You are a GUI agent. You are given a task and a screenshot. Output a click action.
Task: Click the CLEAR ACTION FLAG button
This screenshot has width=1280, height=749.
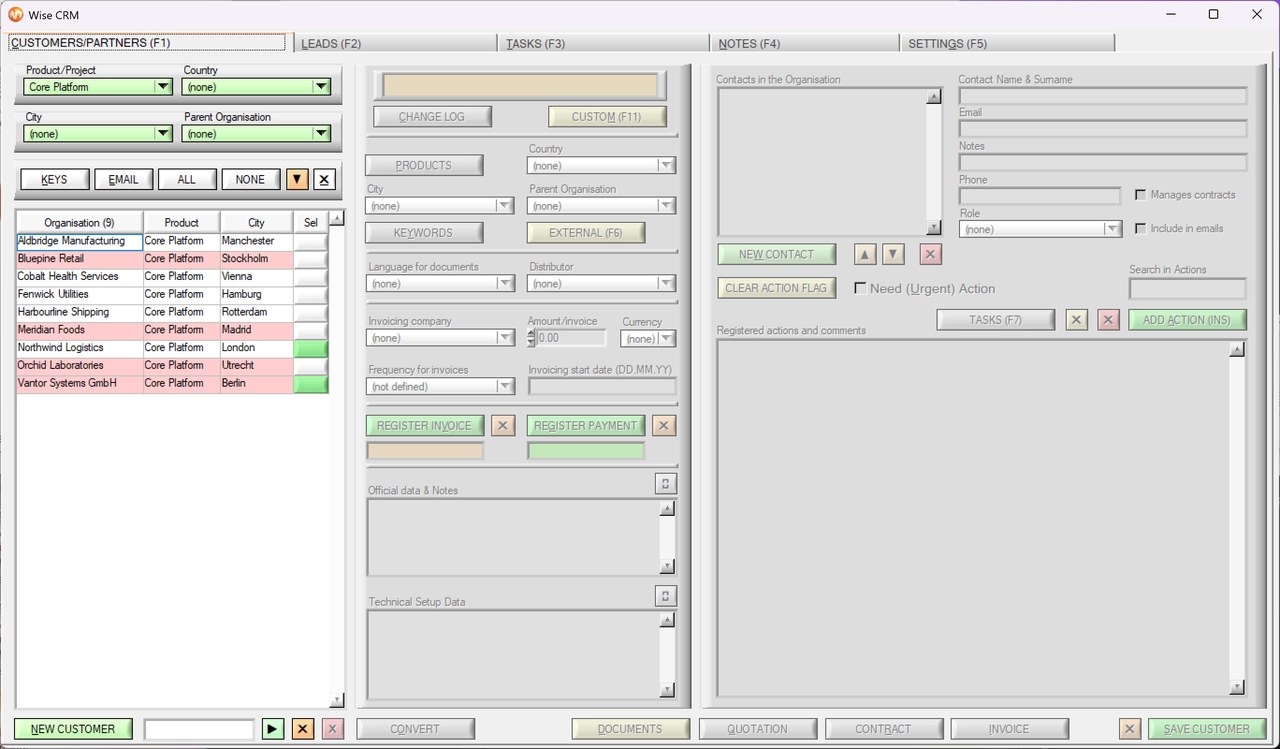pos(777,288)
